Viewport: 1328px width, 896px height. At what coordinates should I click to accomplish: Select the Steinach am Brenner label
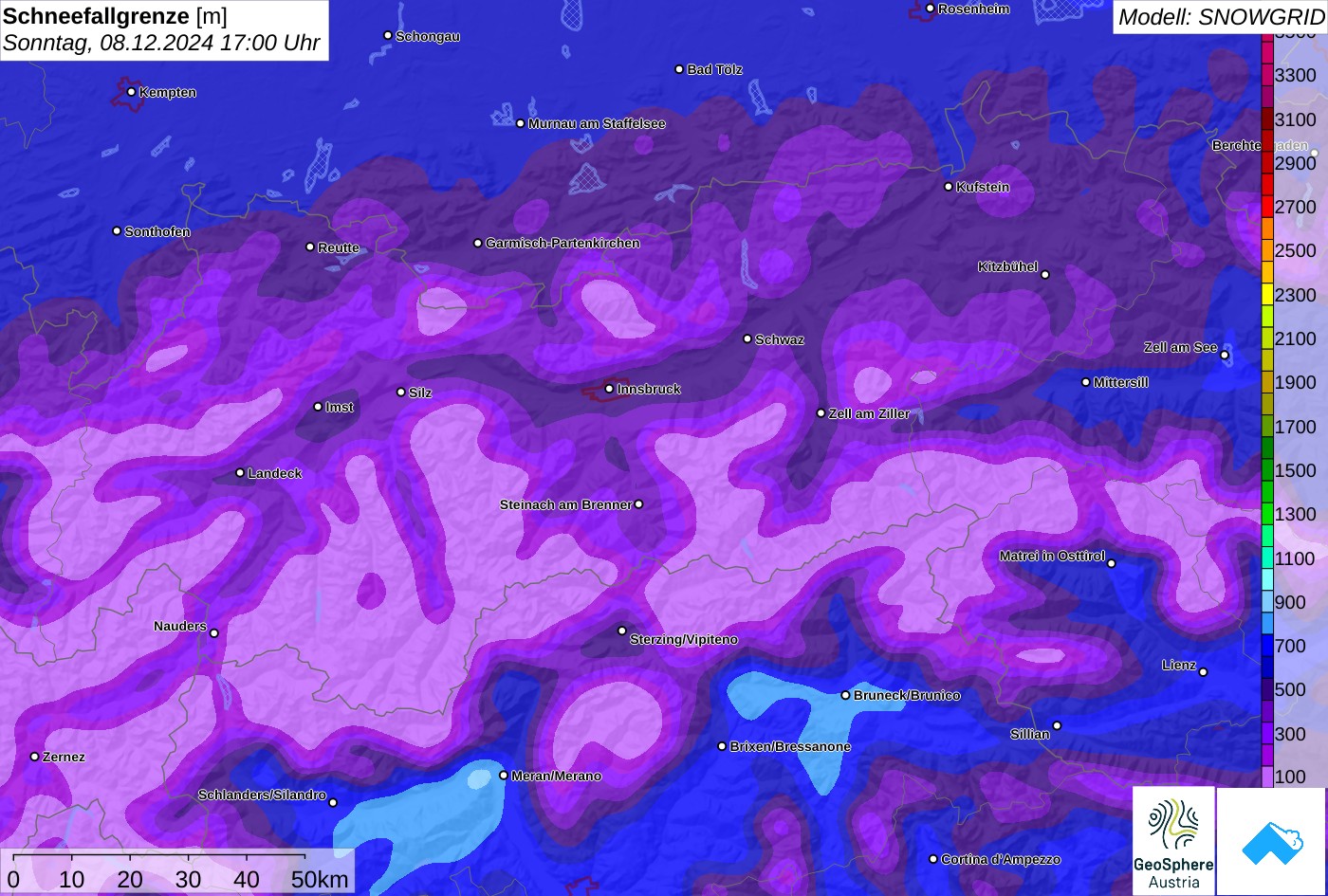pos(566,504)
